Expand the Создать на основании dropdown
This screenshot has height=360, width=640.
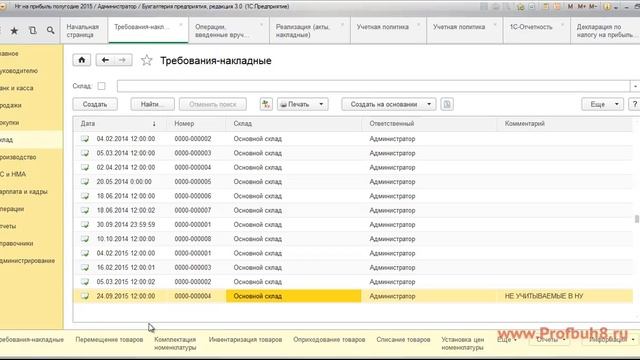click(429, 104)
